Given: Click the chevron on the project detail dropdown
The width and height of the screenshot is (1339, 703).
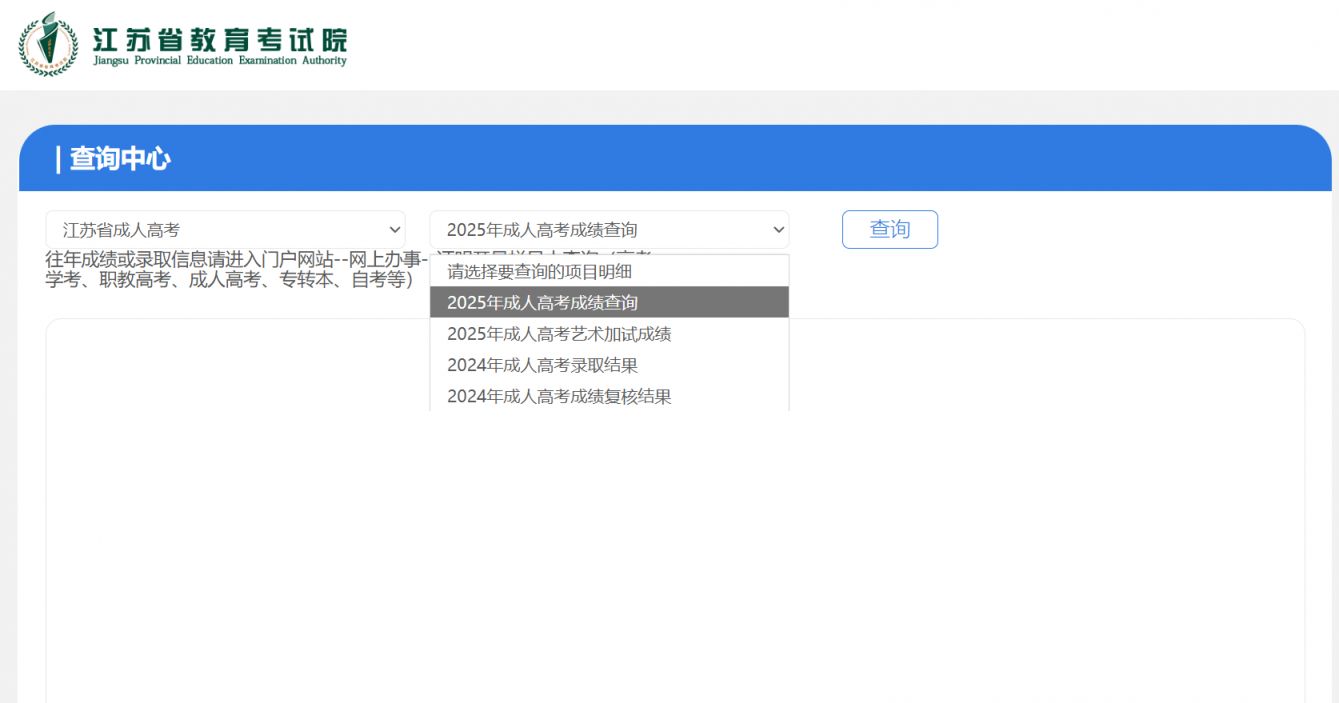Looking at the screenshot, I should tap(778, 229).
